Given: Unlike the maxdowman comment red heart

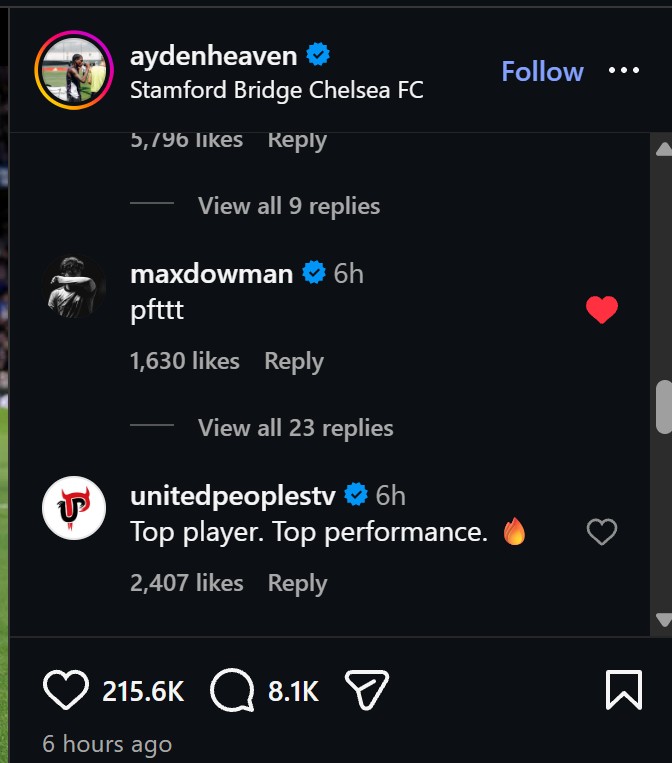Looking at the screenshot, I should (x=601, y=310).
